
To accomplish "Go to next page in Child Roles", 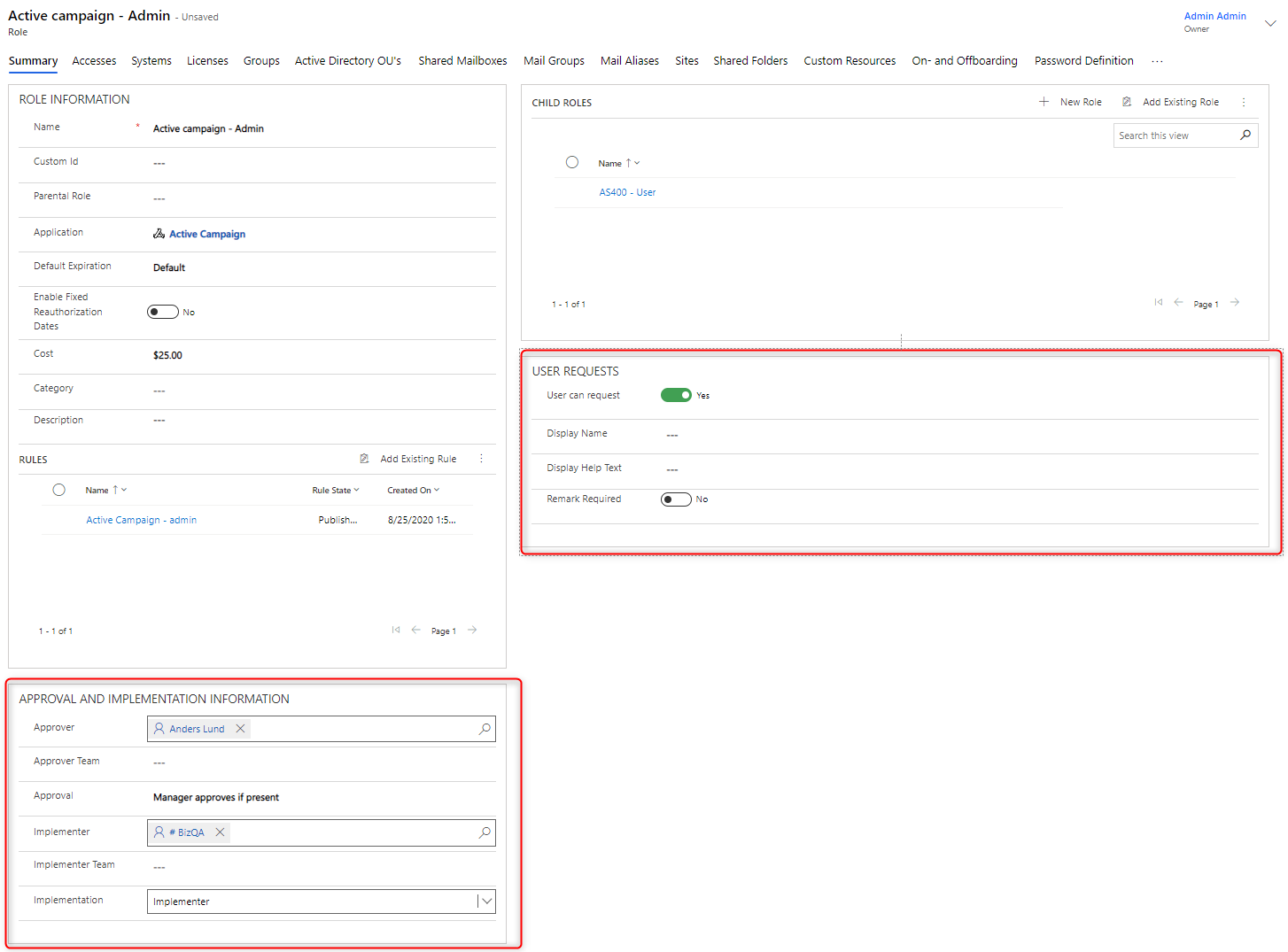I will [1235, 303].
